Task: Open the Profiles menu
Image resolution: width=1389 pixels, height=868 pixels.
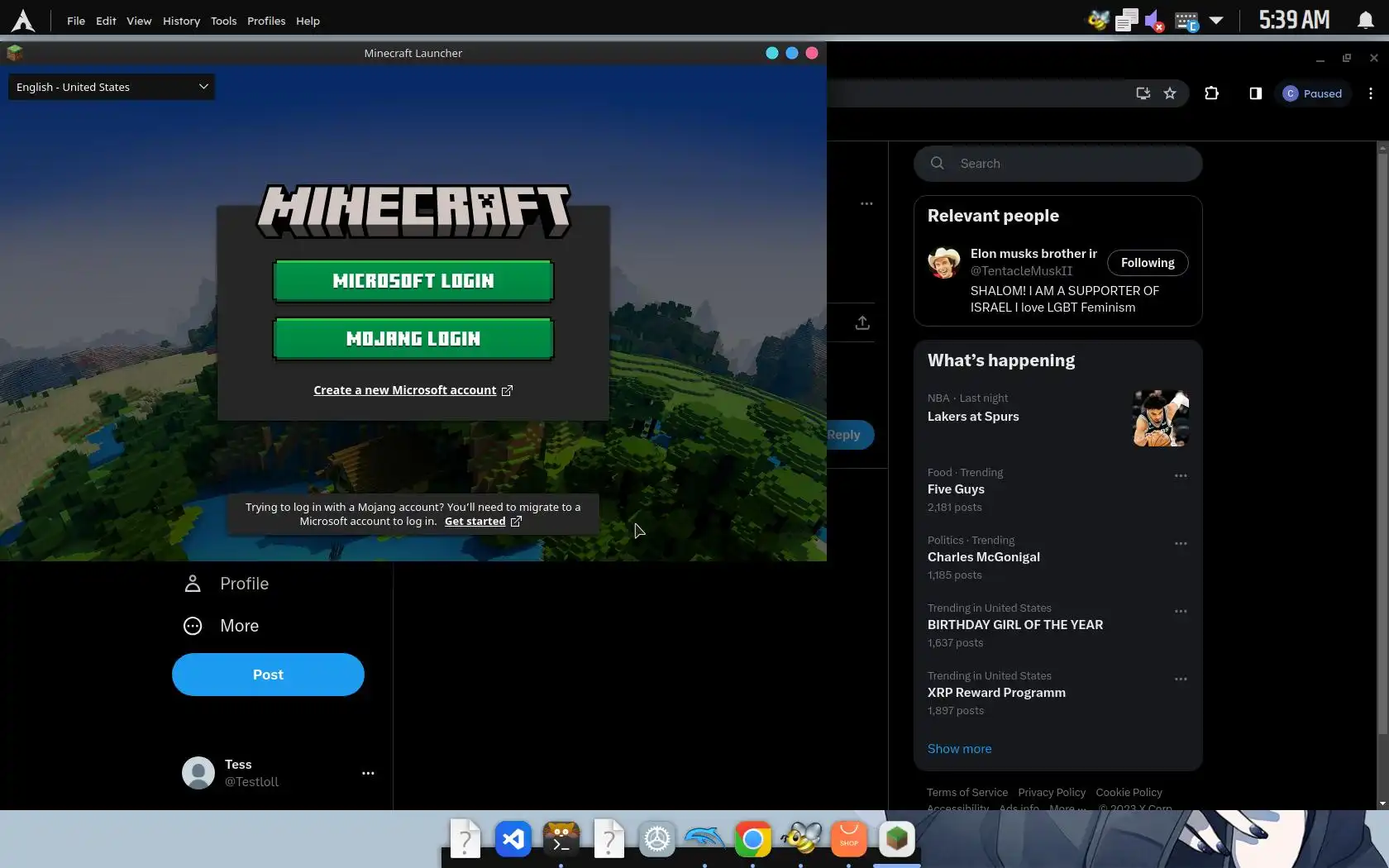Action: point(266,21)
